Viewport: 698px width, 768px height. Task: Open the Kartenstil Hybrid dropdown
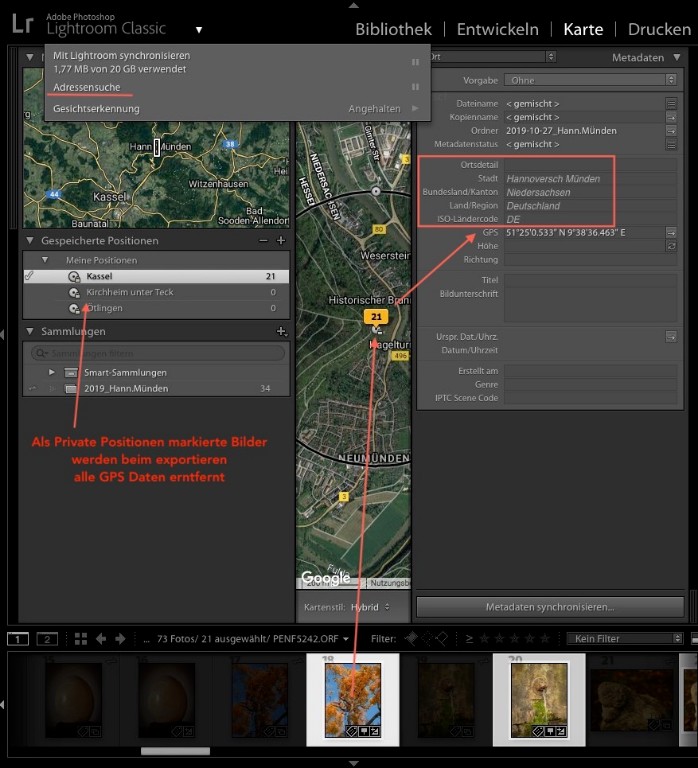[x=370, y=607]
